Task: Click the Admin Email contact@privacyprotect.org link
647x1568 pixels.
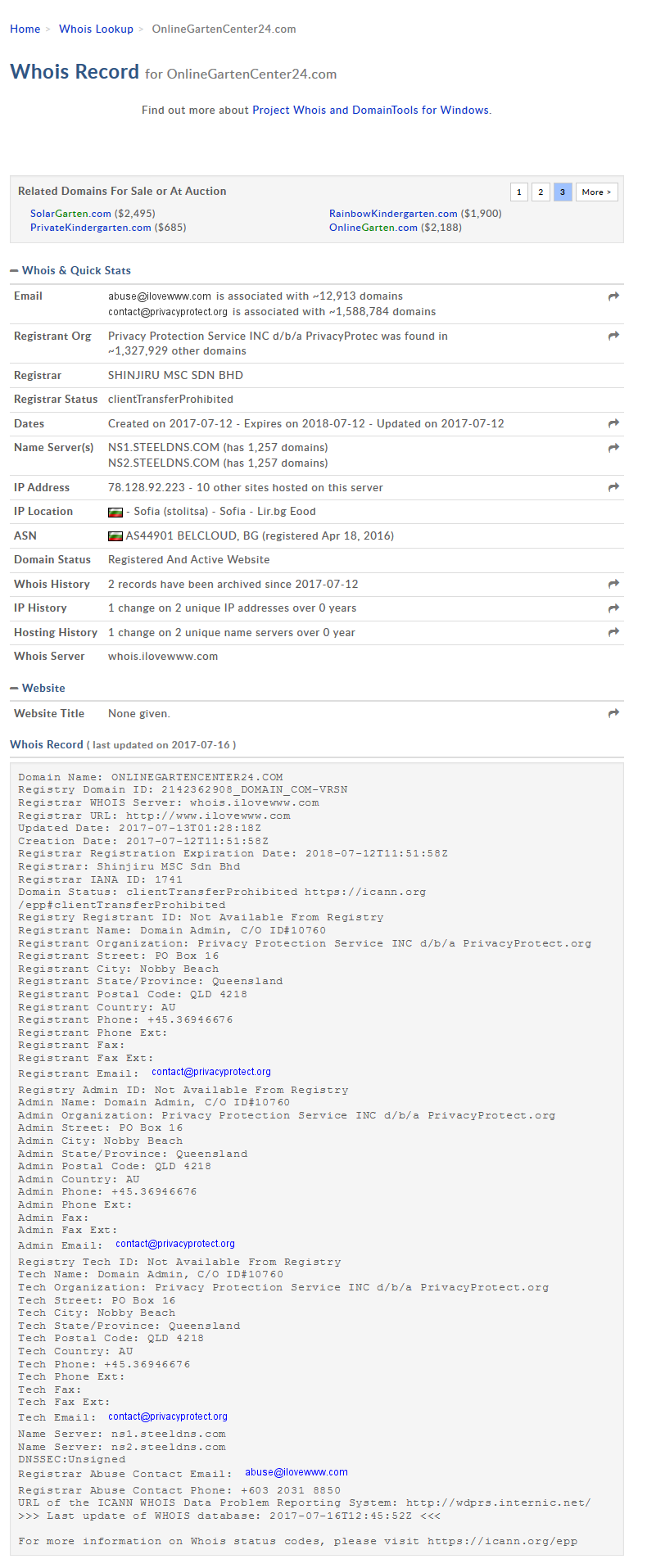Action: (x=175, y=1244)
